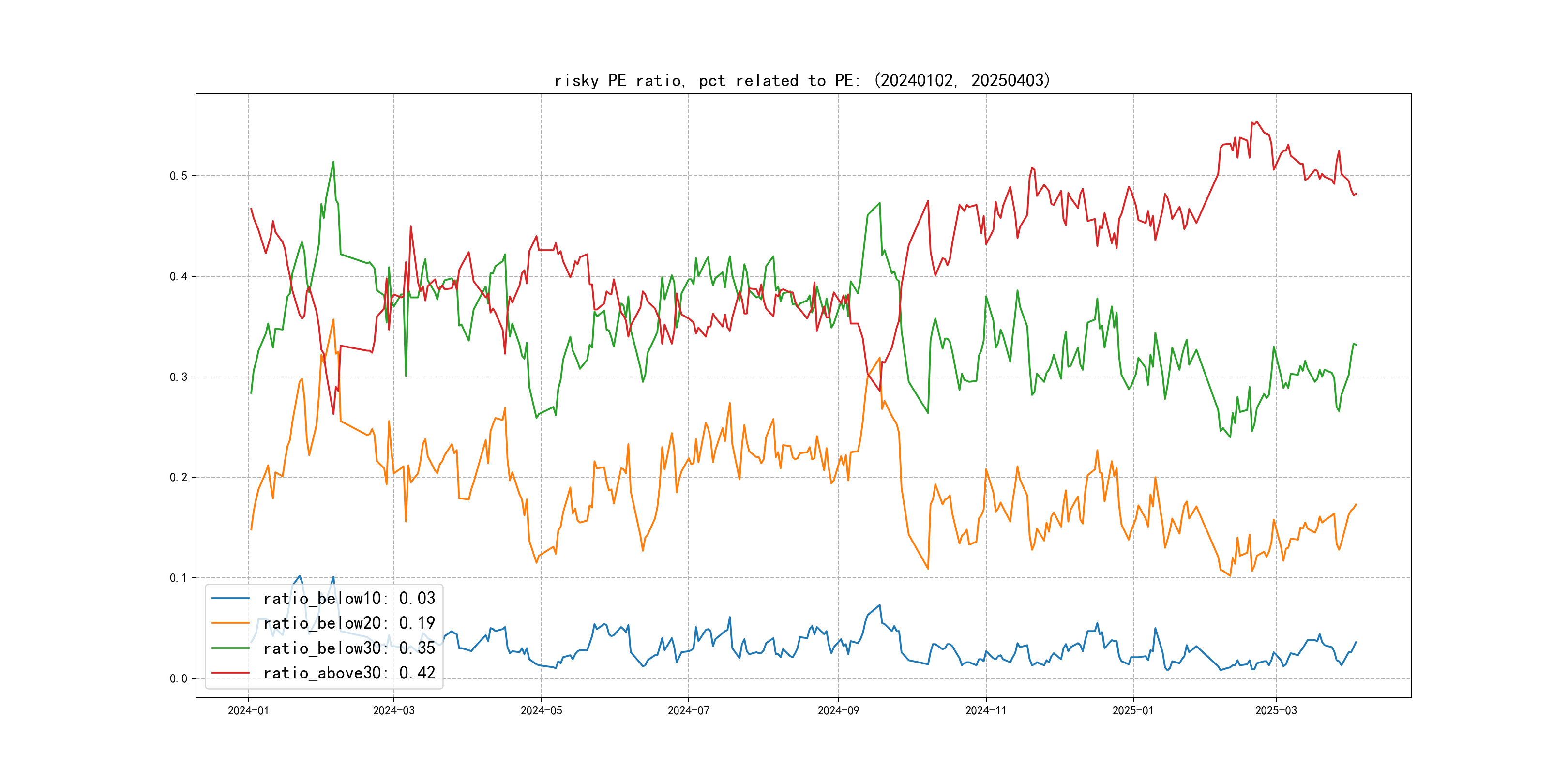
Task: Click the 2024-05 x-axis tick label
Action: [x=541, y=710]
